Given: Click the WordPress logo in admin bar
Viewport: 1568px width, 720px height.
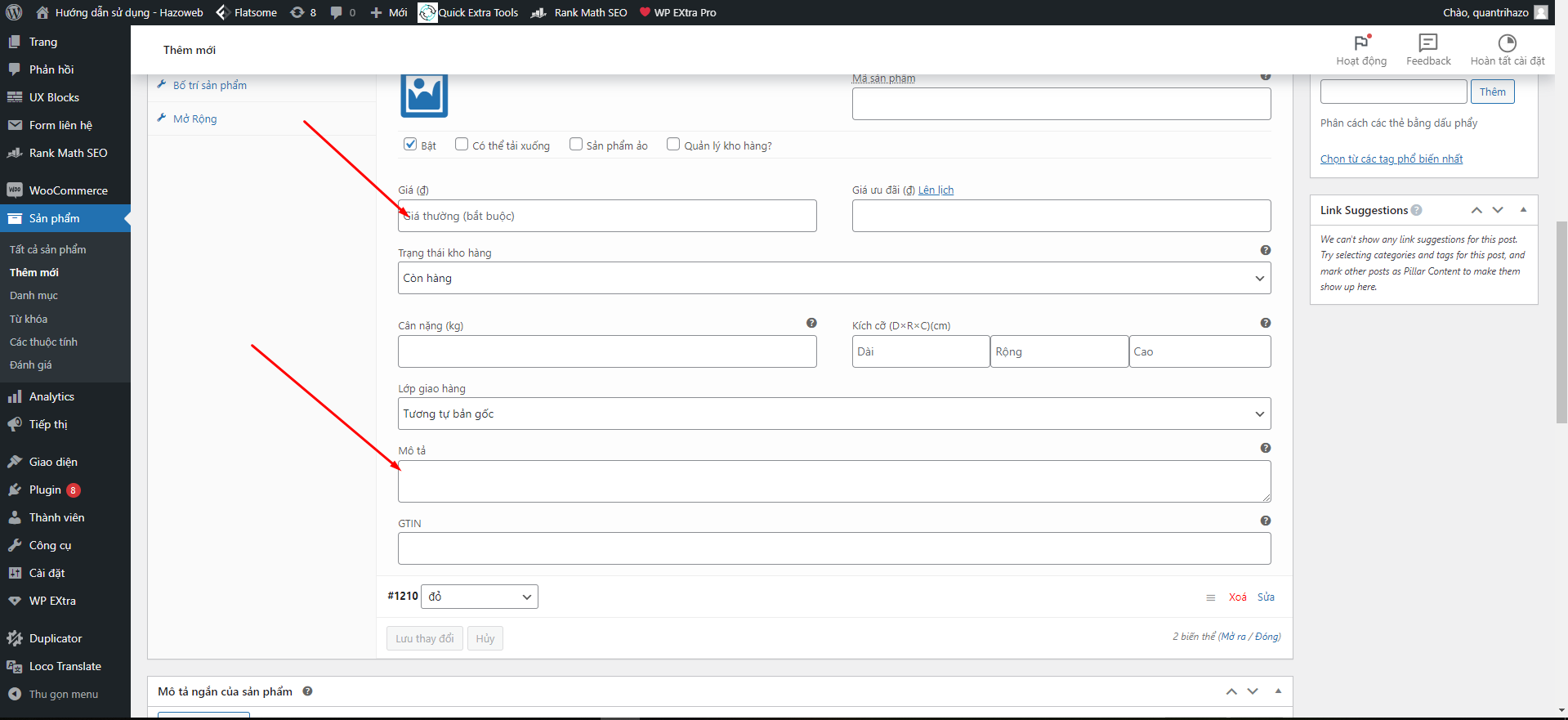Looking at the screenshot, I should click(14, 12).
